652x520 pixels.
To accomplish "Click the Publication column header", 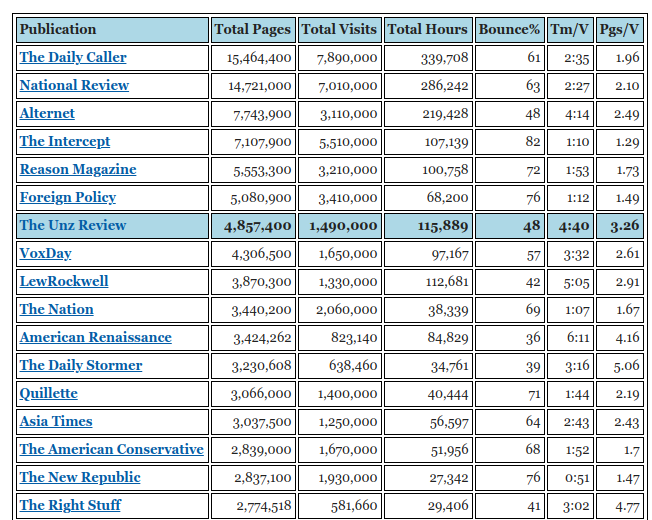I will [112, 30].
